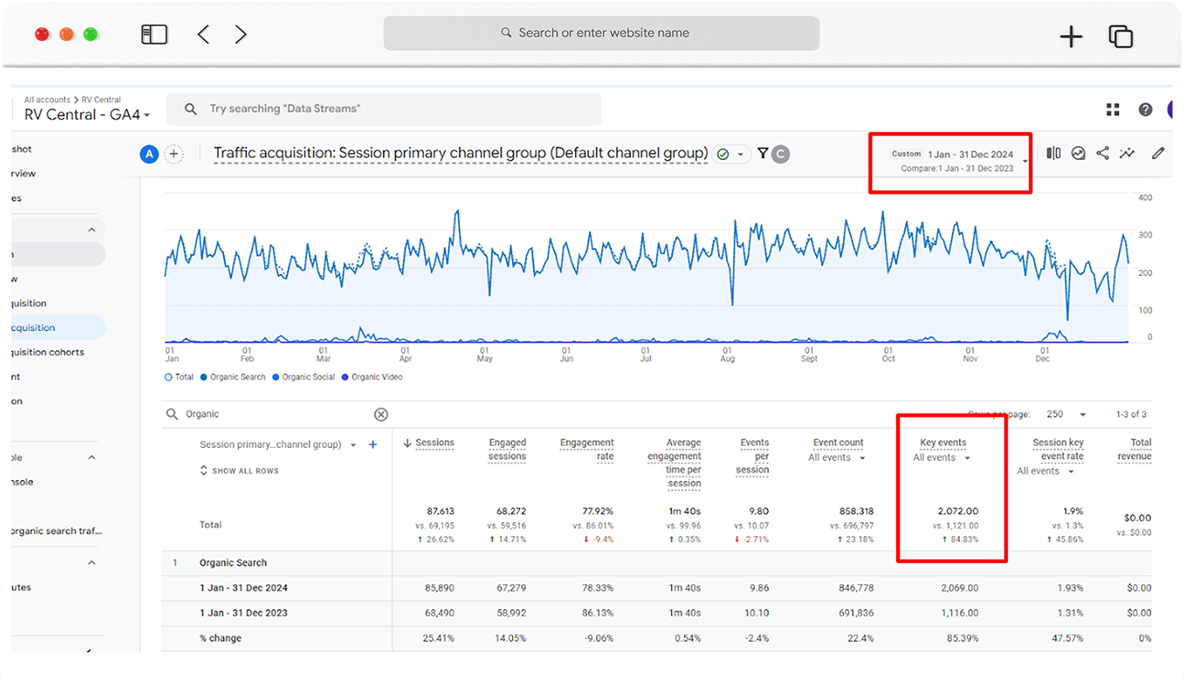The width and height of the screenshot is (1184, 695).
Task: Open the trend line annotations icon
Action: coord(1127,153)
